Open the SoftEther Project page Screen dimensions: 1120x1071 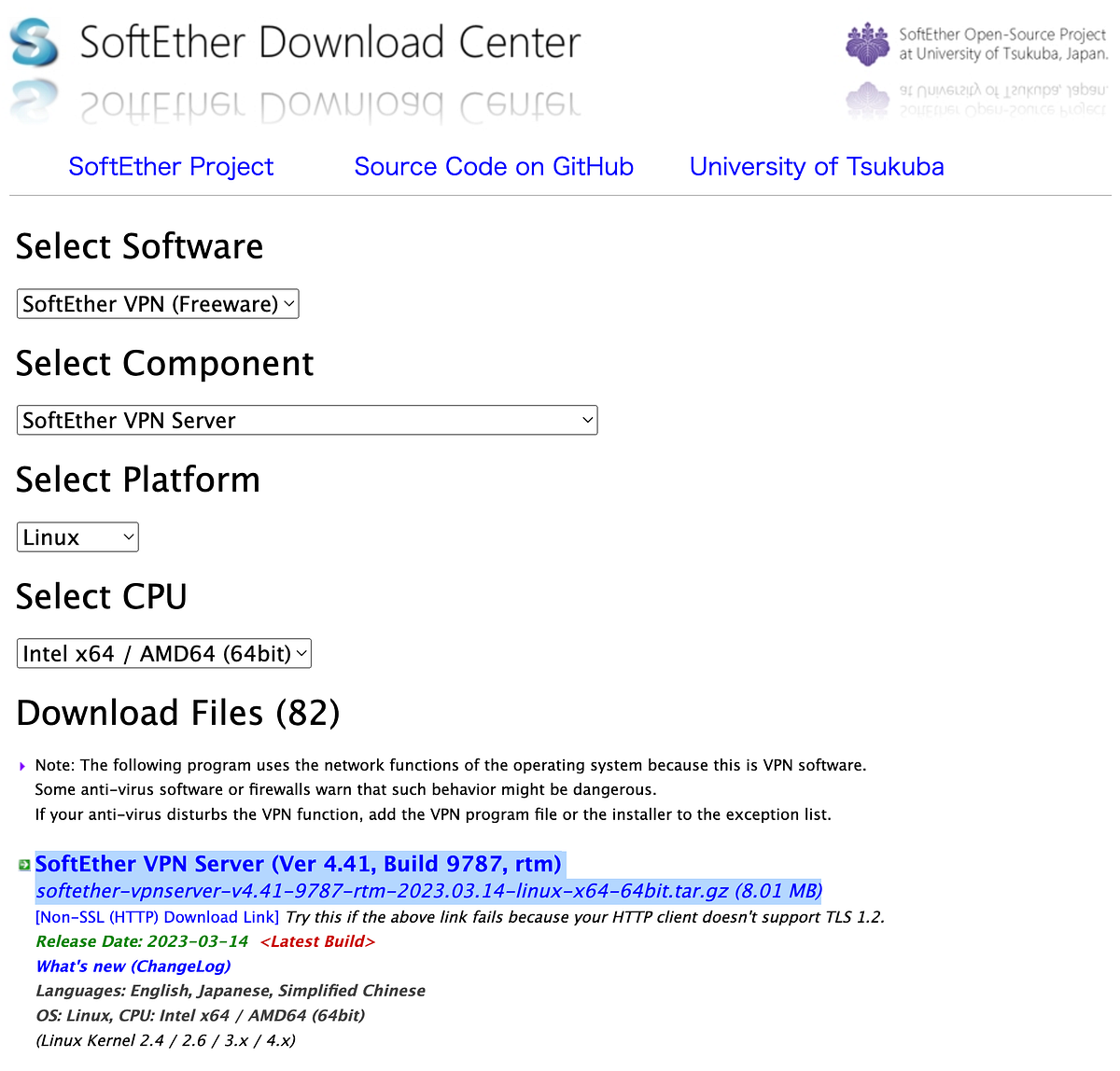[x=170, y=166]
